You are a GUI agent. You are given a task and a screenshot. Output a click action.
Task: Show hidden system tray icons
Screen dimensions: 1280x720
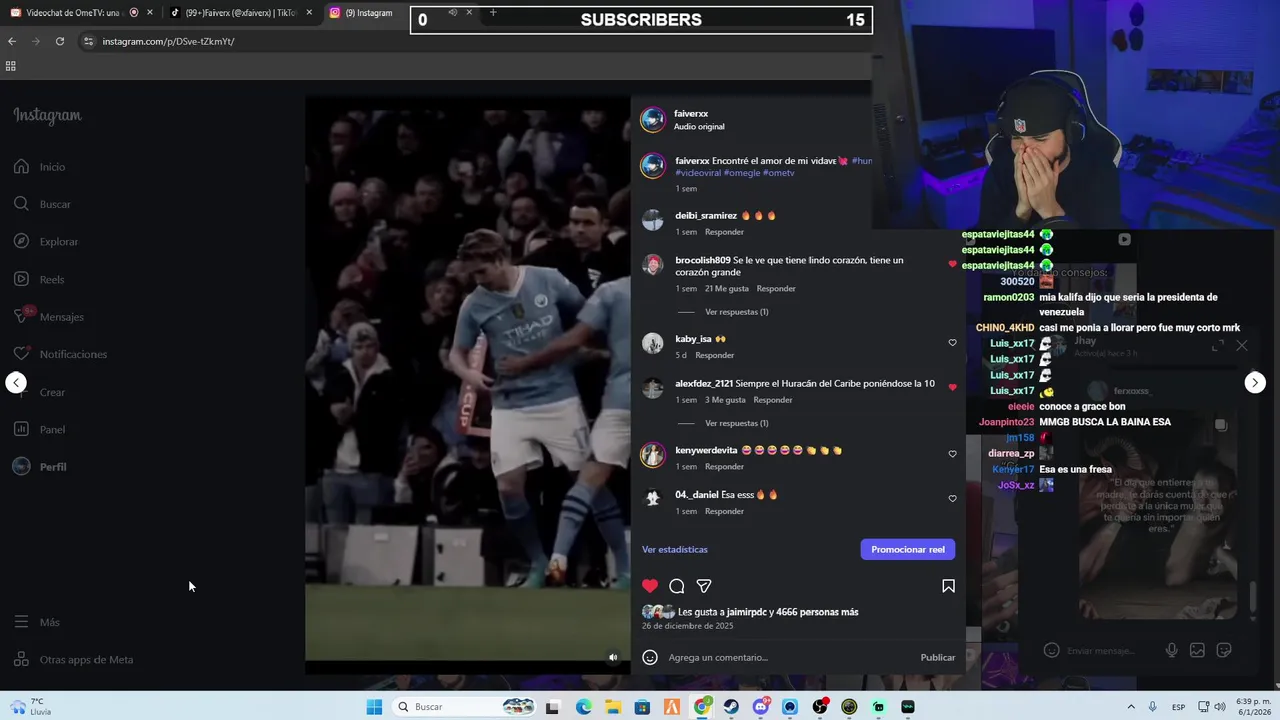tap(1131, 707)
